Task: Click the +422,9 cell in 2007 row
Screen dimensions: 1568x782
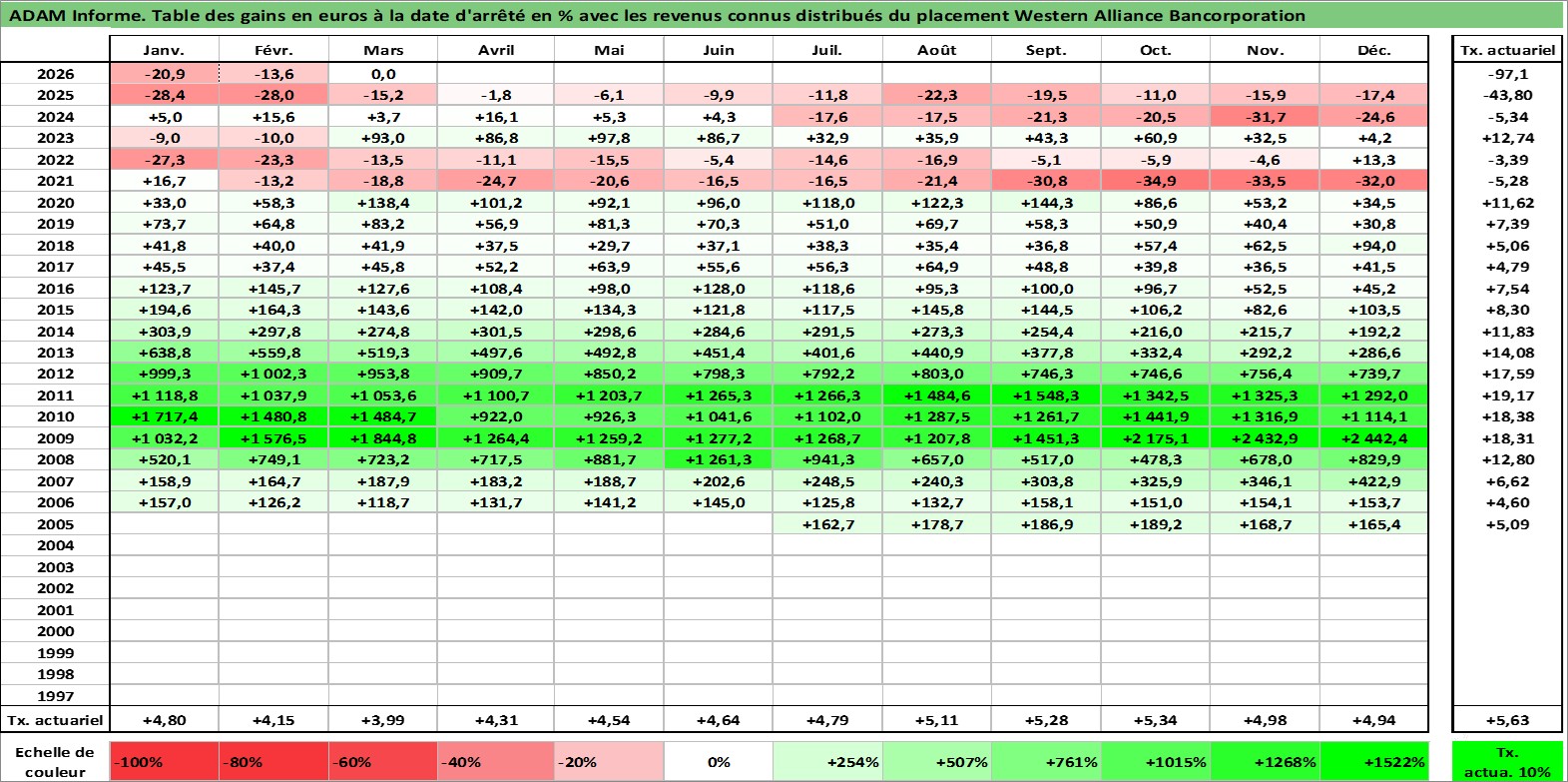Action: (1374, 481)
